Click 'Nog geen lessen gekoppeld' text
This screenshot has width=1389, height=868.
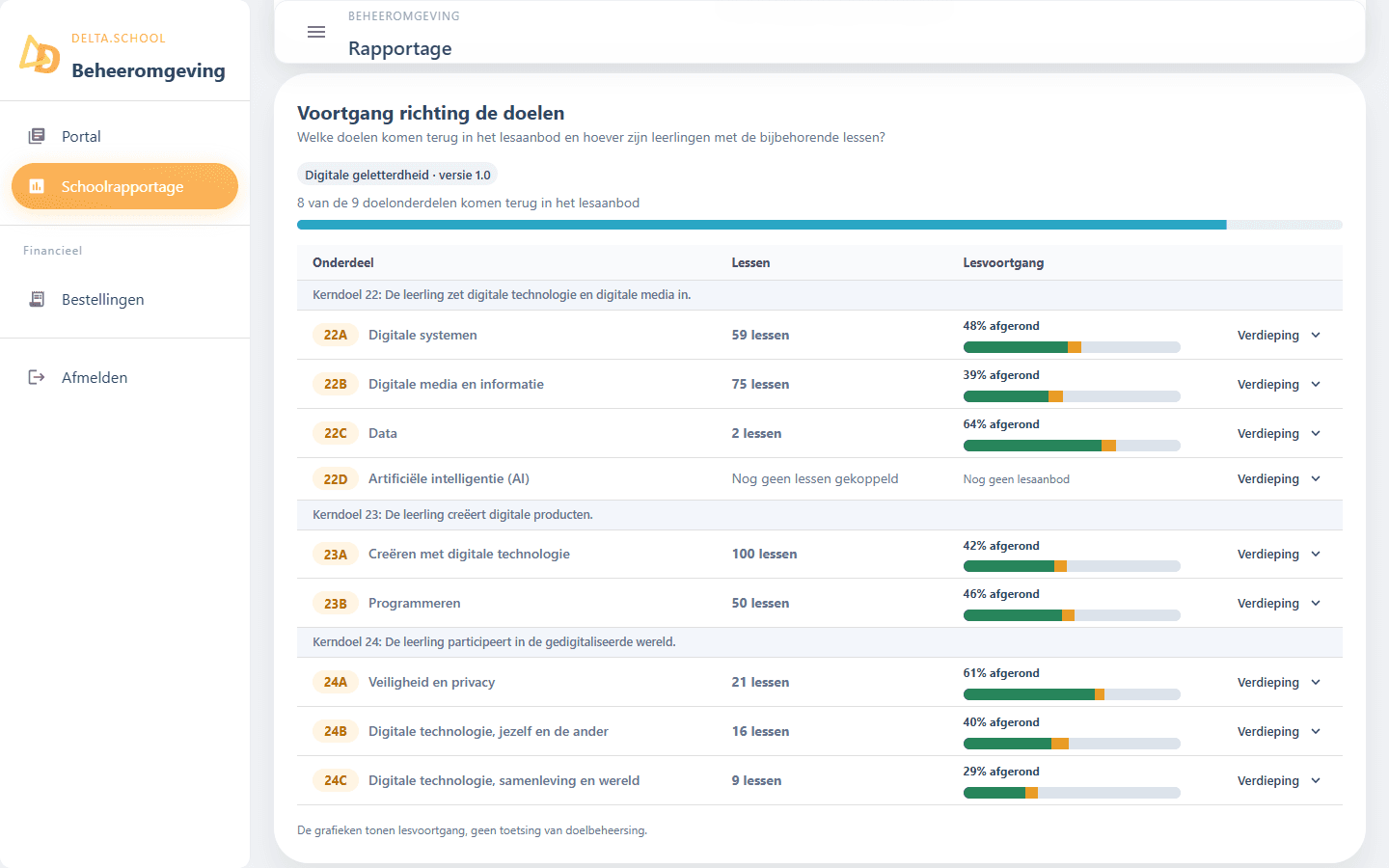point(815,478)
